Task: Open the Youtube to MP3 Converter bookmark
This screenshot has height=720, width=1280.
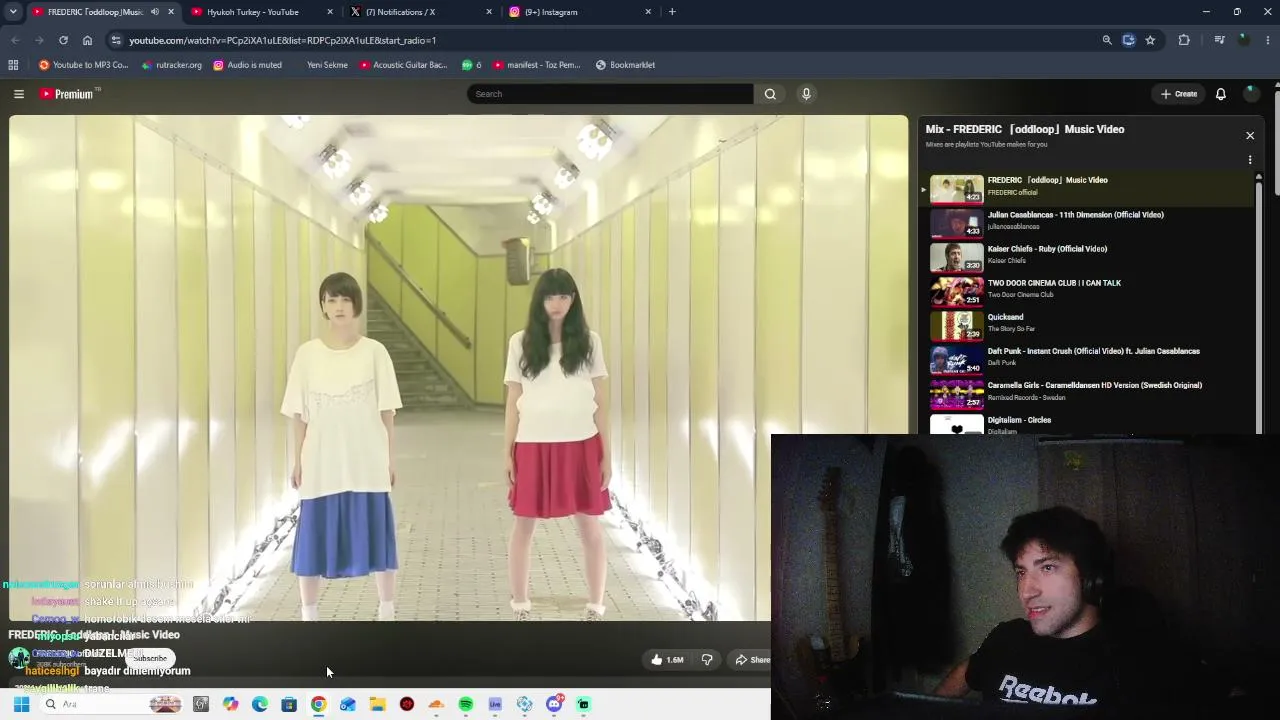Action: point(84,65)
